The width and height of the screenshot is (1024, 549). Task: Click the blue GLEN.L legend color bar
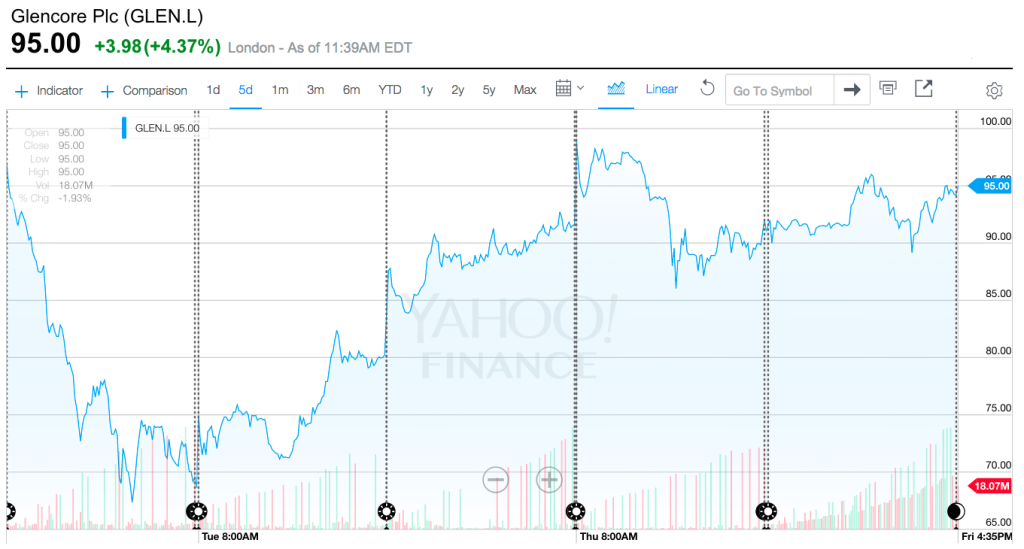pos(125,128)
